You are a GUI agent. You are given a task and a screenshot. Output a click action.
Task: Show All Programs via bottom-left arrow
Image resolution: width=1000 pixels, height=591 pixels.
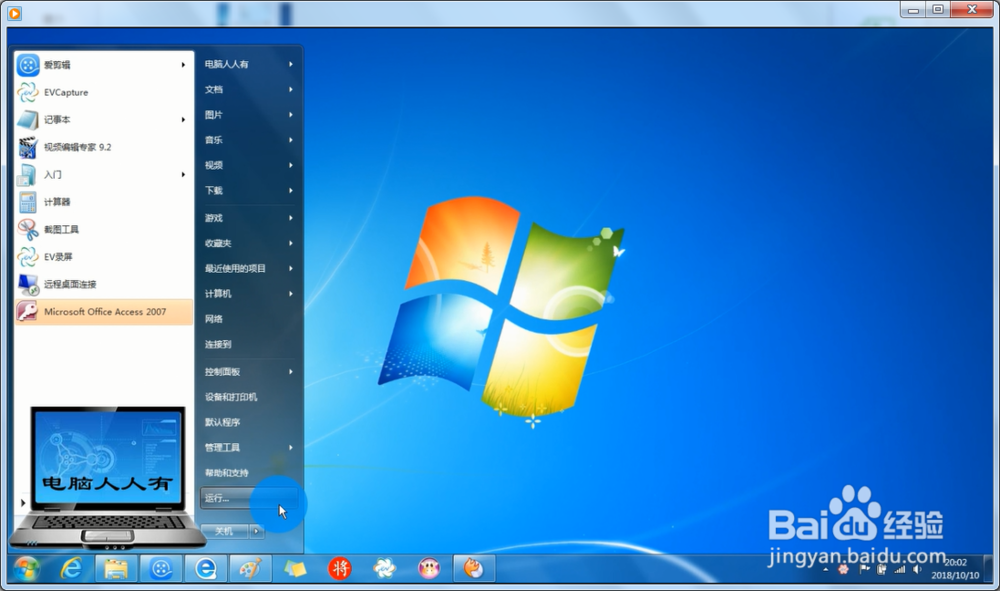(x=23, y=503)
